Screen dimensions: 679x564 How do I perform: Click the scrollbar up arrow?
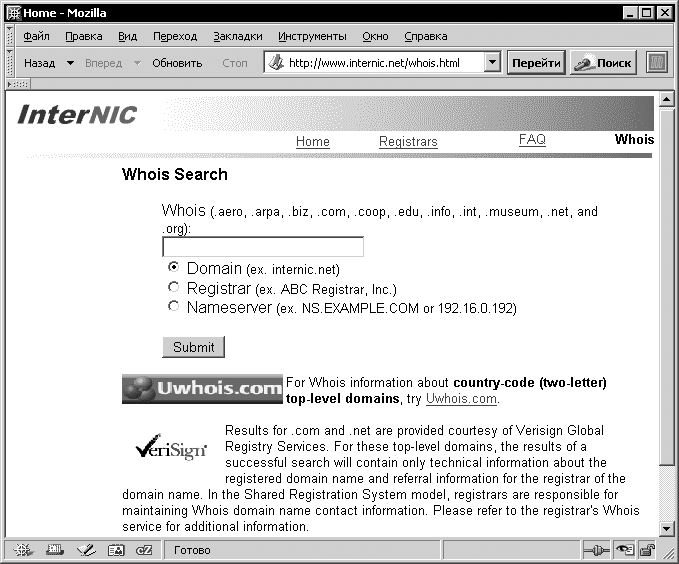666,100
